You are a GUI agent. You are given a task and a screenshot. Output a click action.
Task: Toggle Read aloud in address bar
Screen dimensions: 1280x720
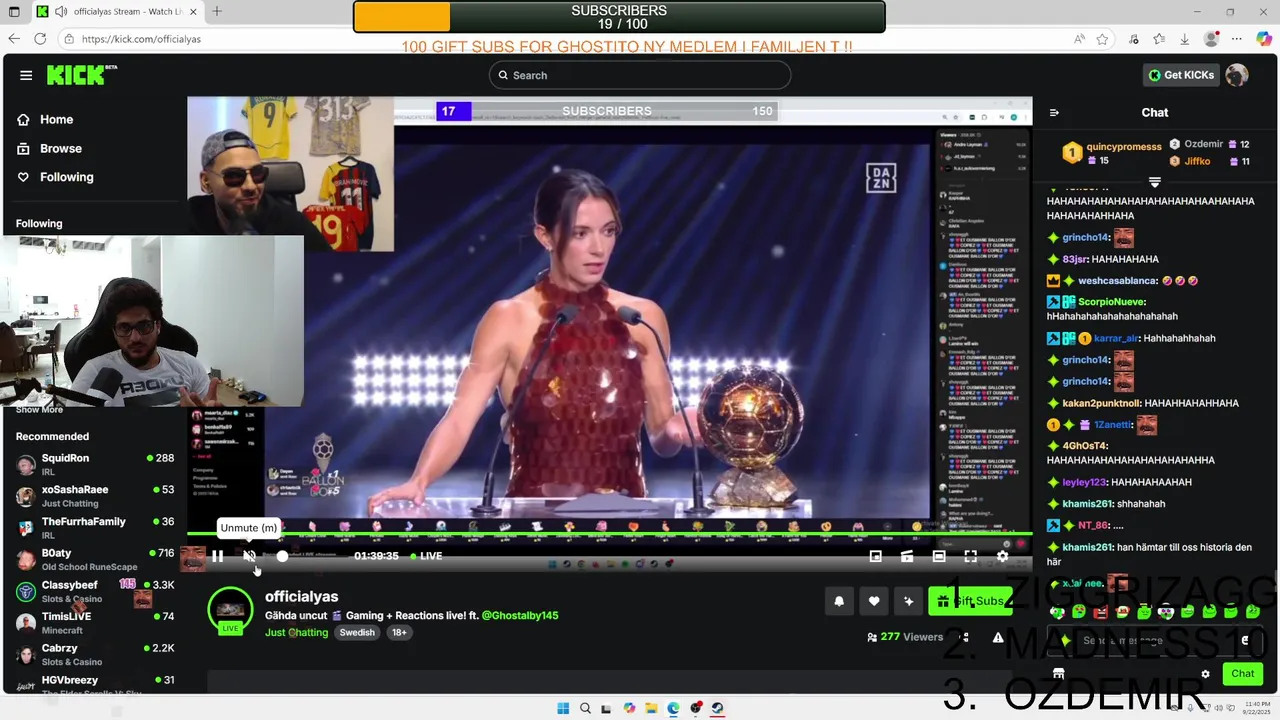1080,39
